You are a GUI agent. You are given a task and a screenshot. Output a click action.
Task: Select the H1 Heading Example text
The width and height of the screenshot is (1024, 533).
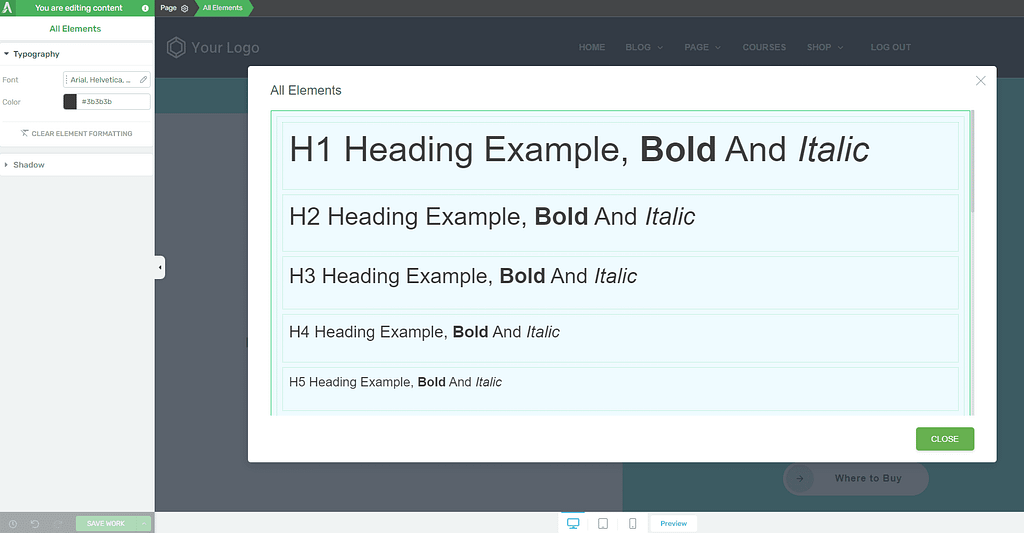click(x=579, y=150)
